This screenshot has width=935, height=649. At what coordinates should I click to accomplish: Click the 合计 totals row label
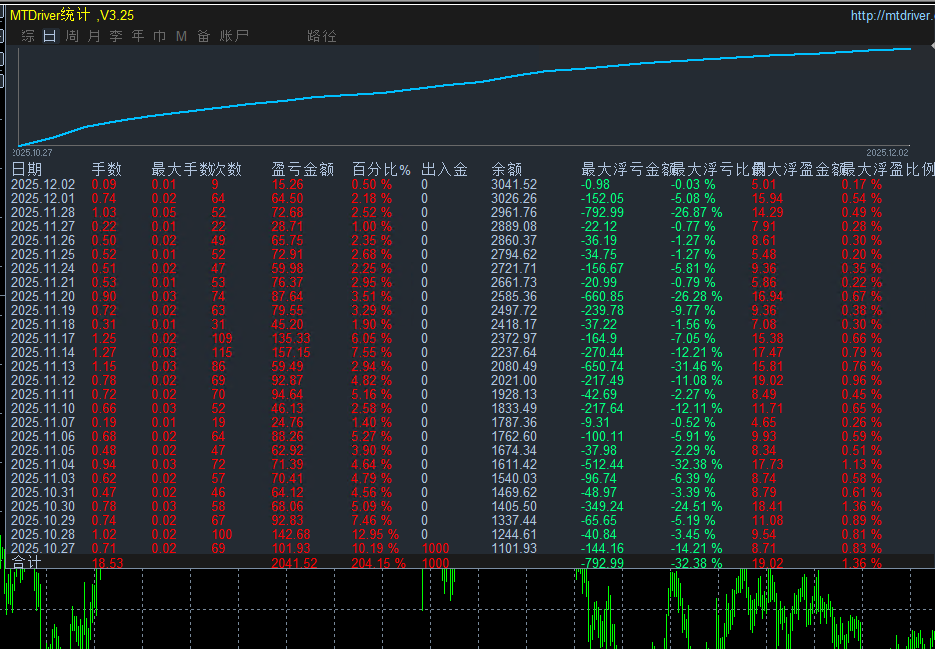(27, 563)
